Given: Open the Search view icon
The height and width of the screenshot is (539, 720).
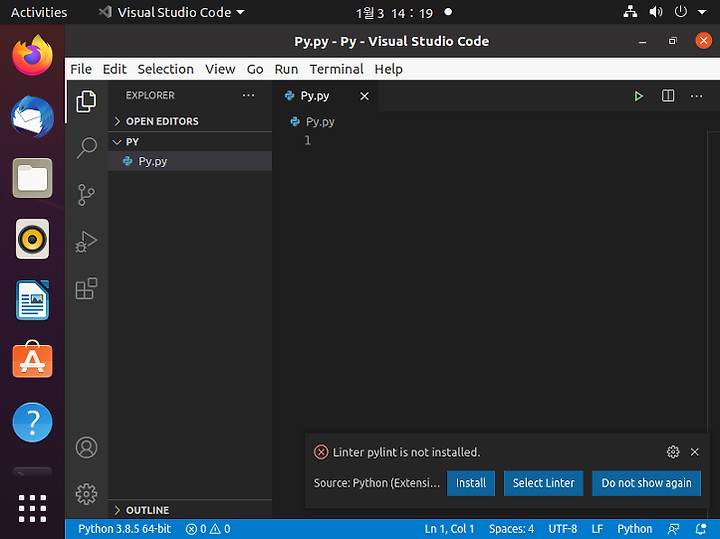Looking at the screenshot, I should [86, 148].
